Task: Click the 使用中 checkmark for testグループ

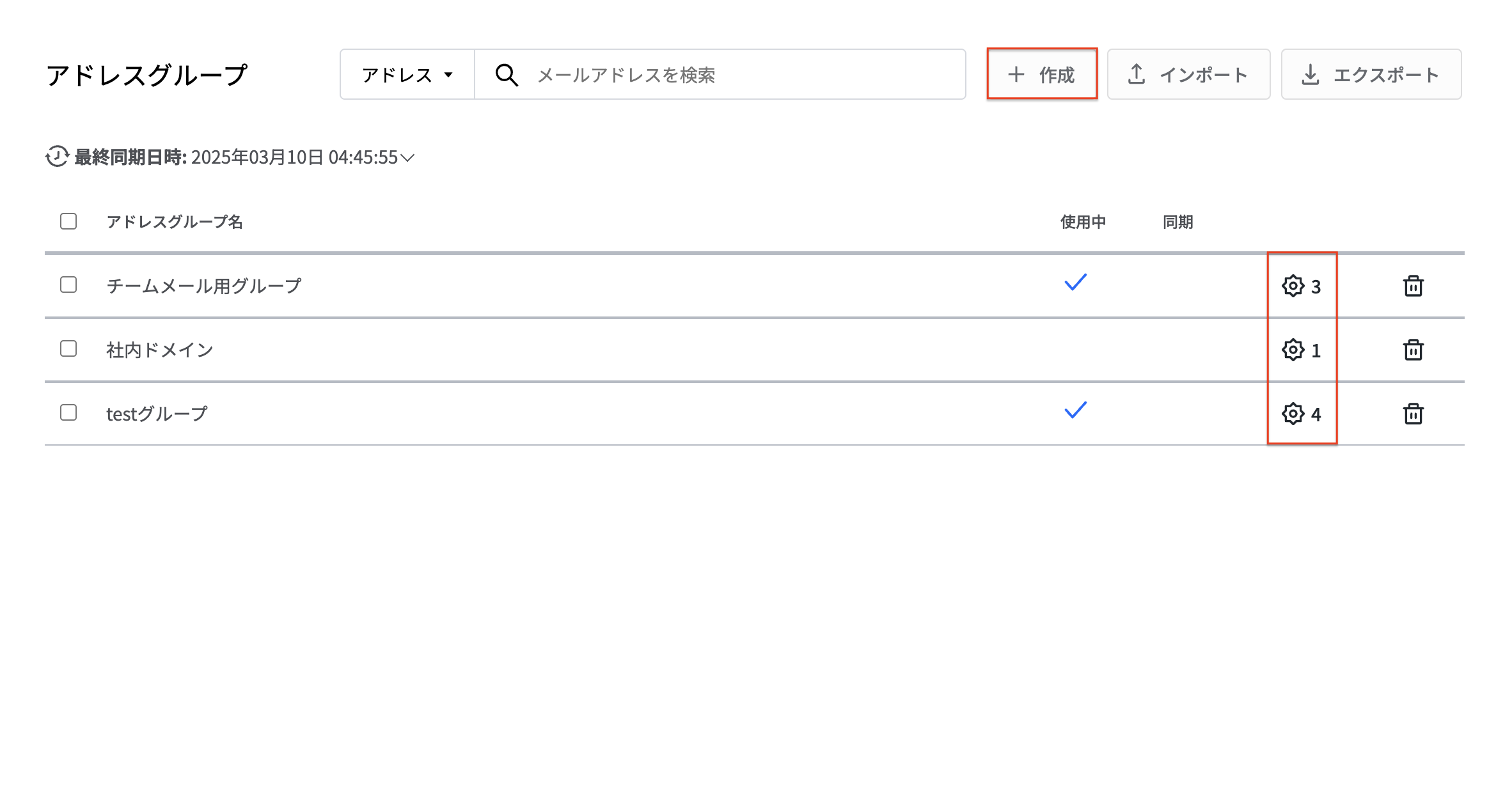Action: 1076,410
